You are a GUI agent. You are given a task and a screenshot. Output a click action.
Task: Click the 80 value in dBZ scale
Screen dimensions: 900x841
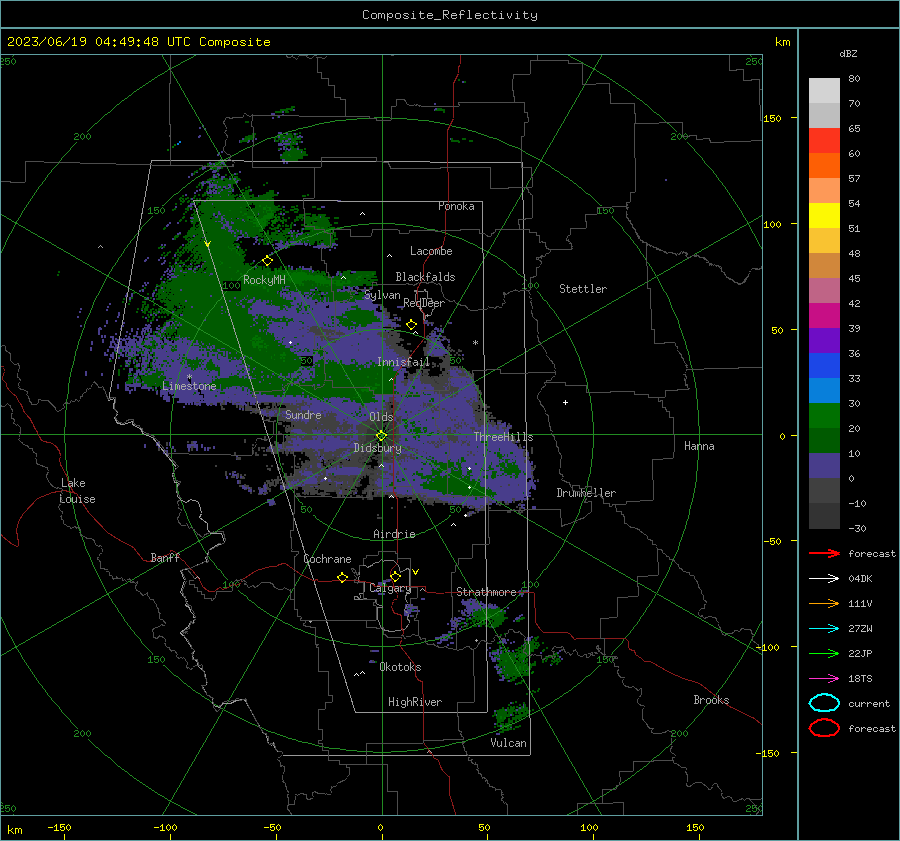click(x=854, y=79)
